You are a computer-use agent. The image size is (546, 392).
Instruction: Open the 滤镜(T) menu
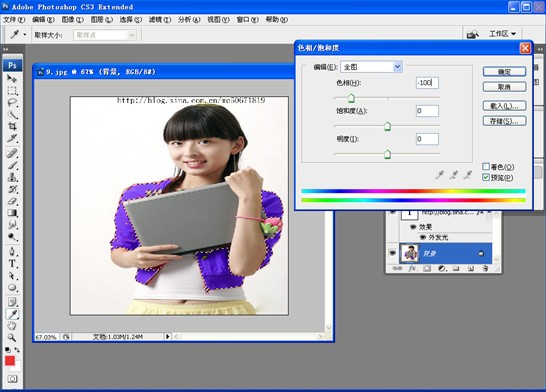pos(160,19)
